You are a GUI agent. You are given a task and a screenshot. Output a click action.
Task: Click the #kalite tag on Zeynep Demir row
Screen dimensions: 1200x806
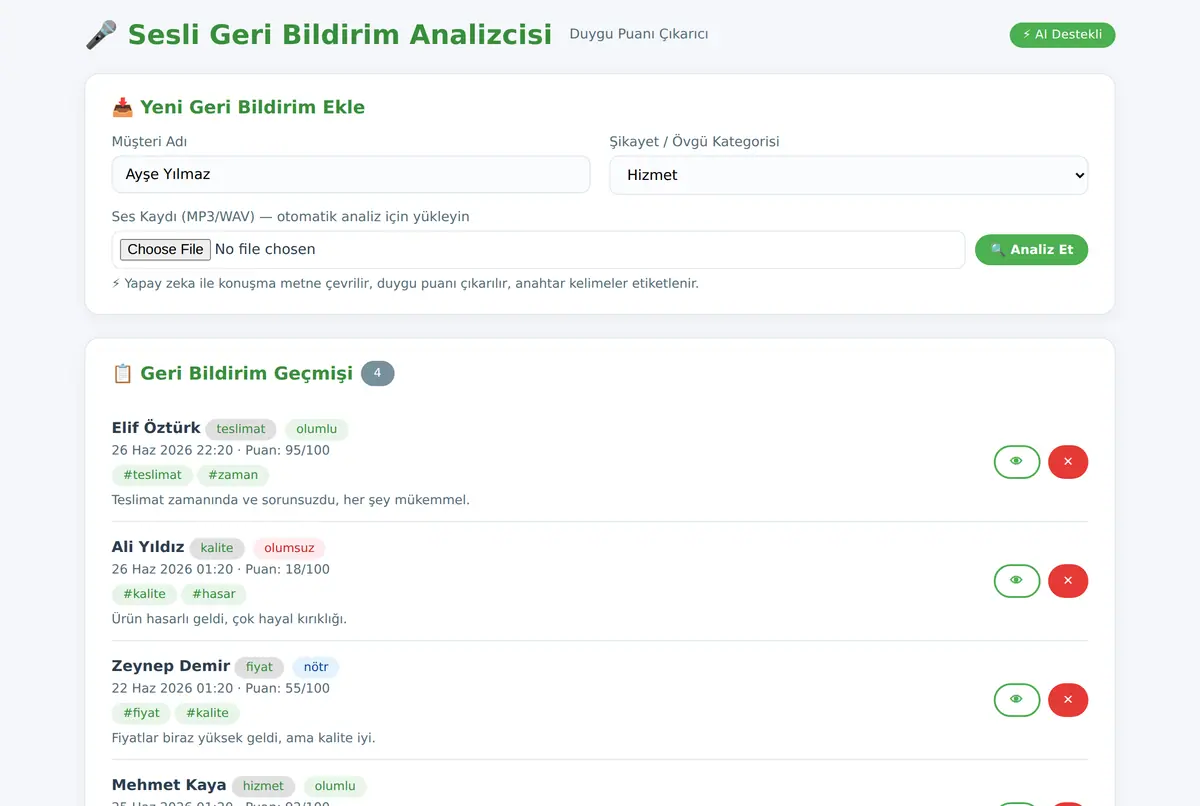click(207, 713)
